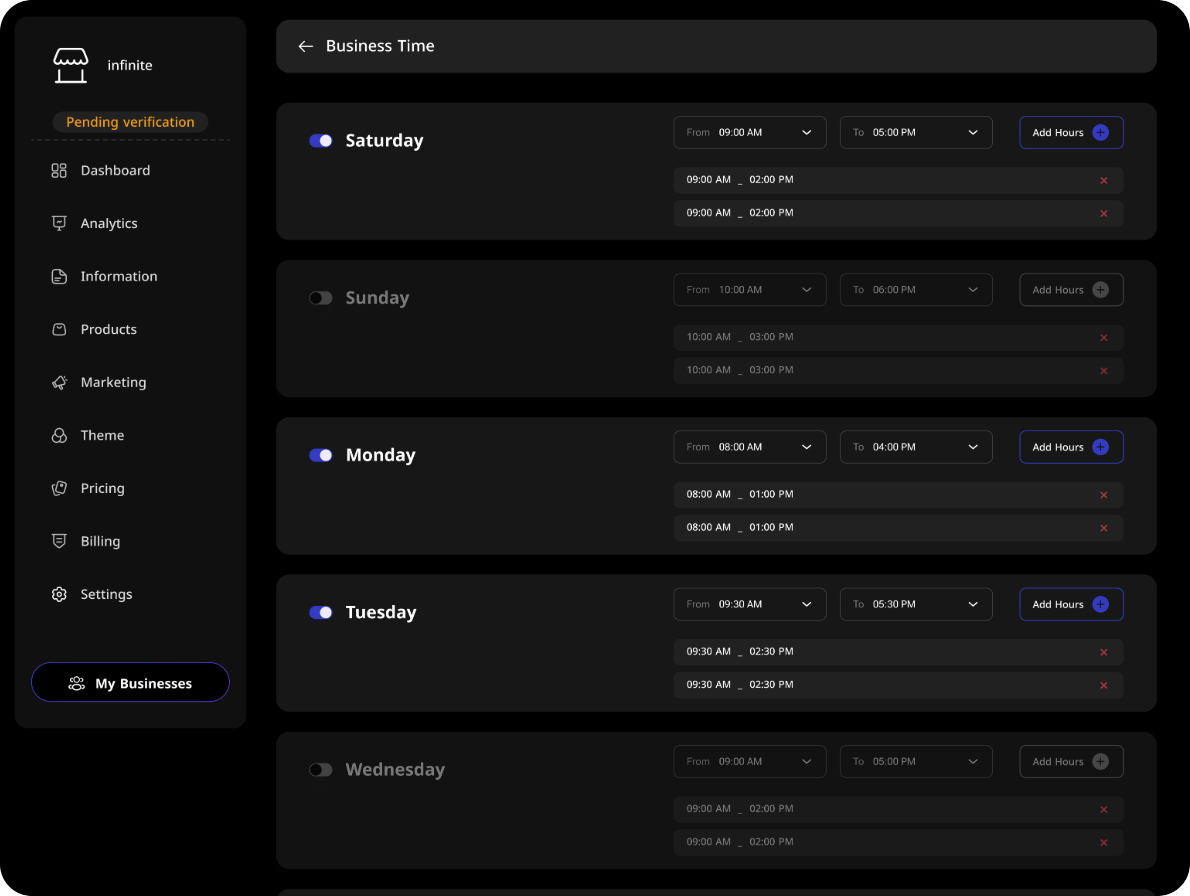Viewport: 1190px width, 896px height.
Task: Click the Pending verification badge
Action: point(130,122)
